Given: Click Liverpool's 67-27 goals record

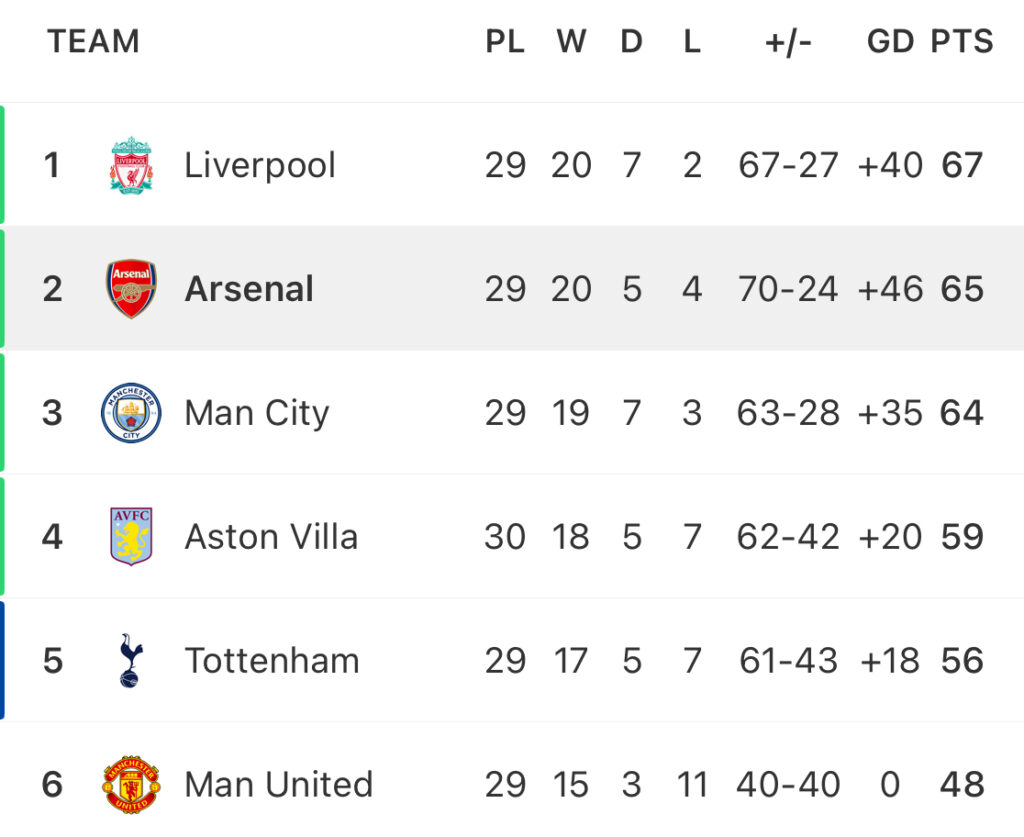Looking at the screenshot, I should click(x=788, y=165).
